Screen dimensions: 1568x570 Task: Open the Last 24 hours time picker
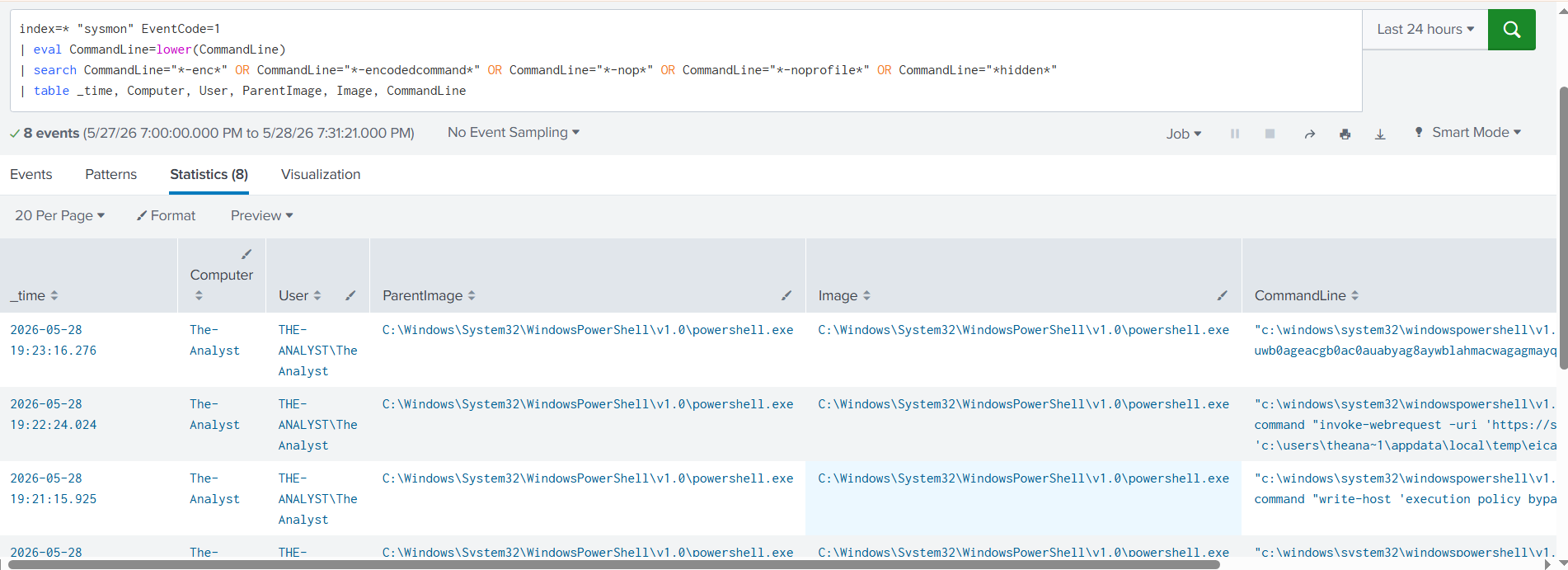tap(1425, 30)
